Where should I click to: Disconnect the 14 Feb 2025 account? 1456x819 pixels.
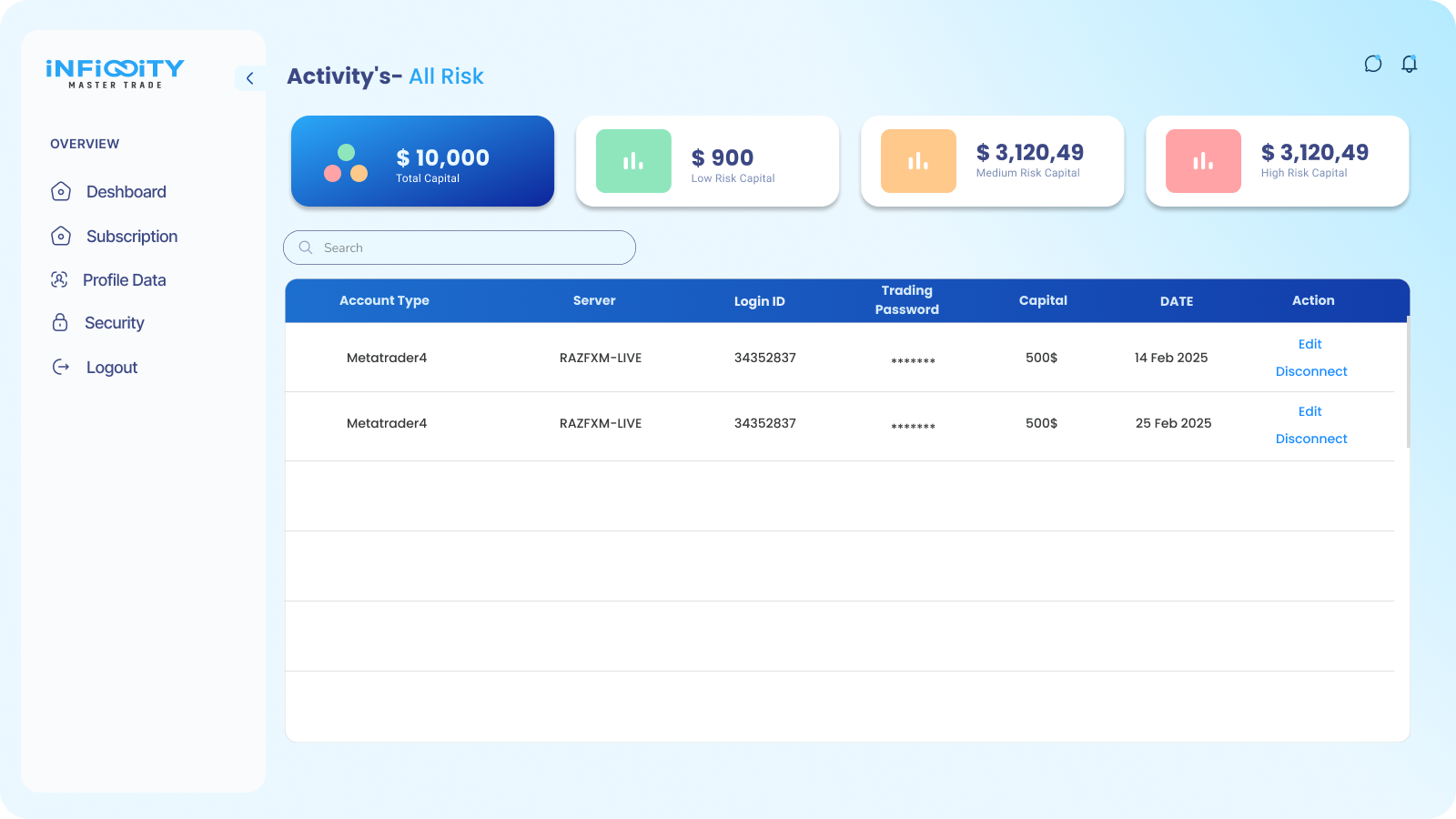coord(1311,371)
